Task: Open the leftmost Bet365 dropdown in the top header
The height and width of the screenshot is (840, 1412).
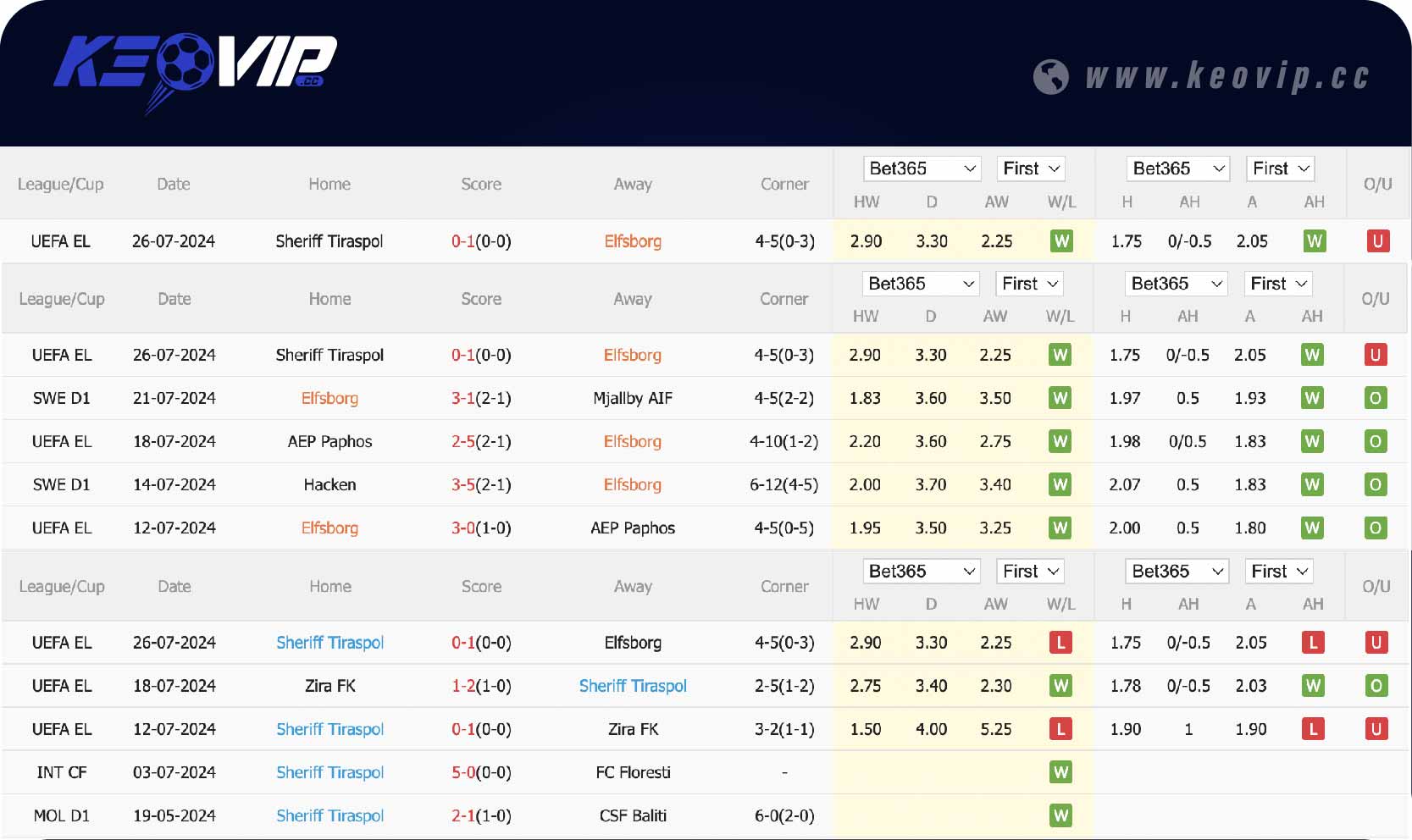Action: click(x=921, y=169)
